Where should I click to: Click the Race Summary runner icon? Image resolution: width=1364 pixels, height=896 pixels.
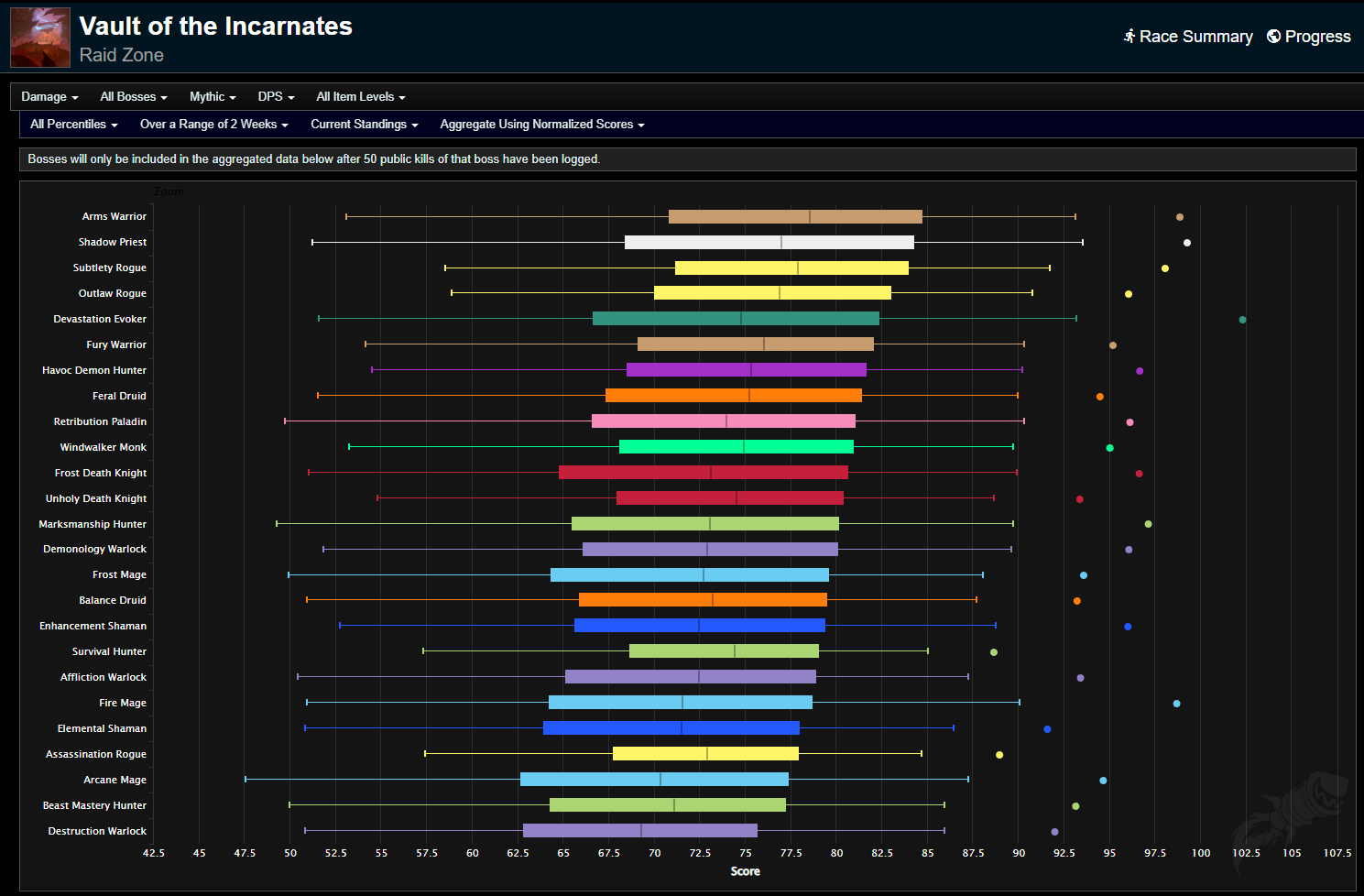[x=1129, y=36]
